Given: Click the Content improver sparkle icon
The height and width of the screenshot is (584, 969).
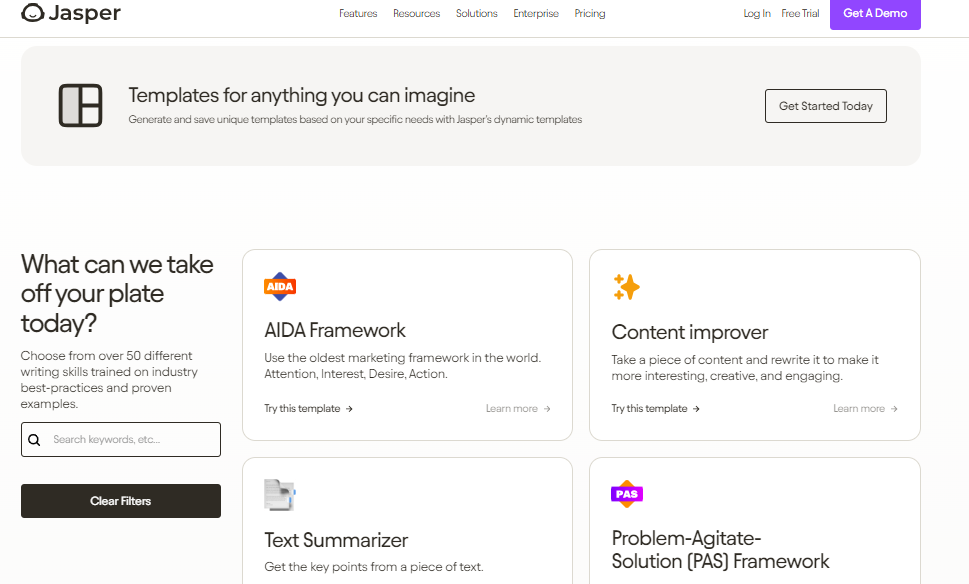Looking at the screenshot, I should click(x=627, y=287).
